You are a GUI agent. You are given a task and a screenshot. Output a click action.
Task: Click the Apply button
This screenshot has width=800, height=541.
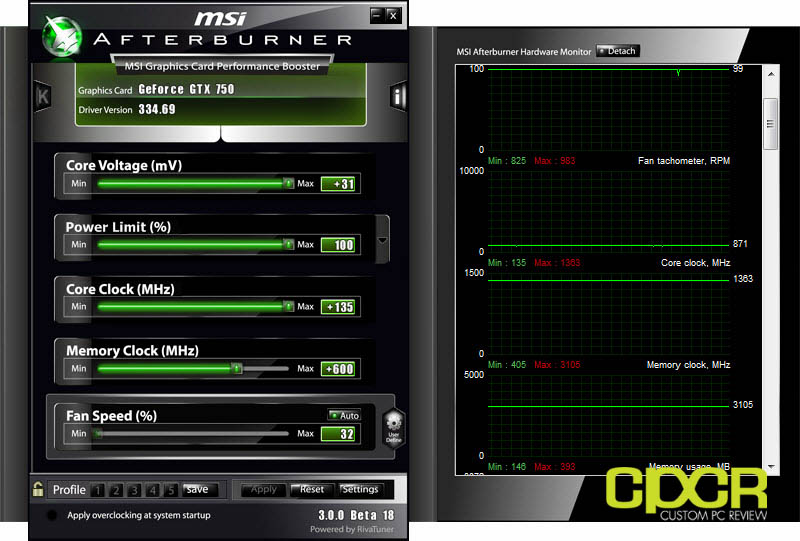[x=263, y=489]
